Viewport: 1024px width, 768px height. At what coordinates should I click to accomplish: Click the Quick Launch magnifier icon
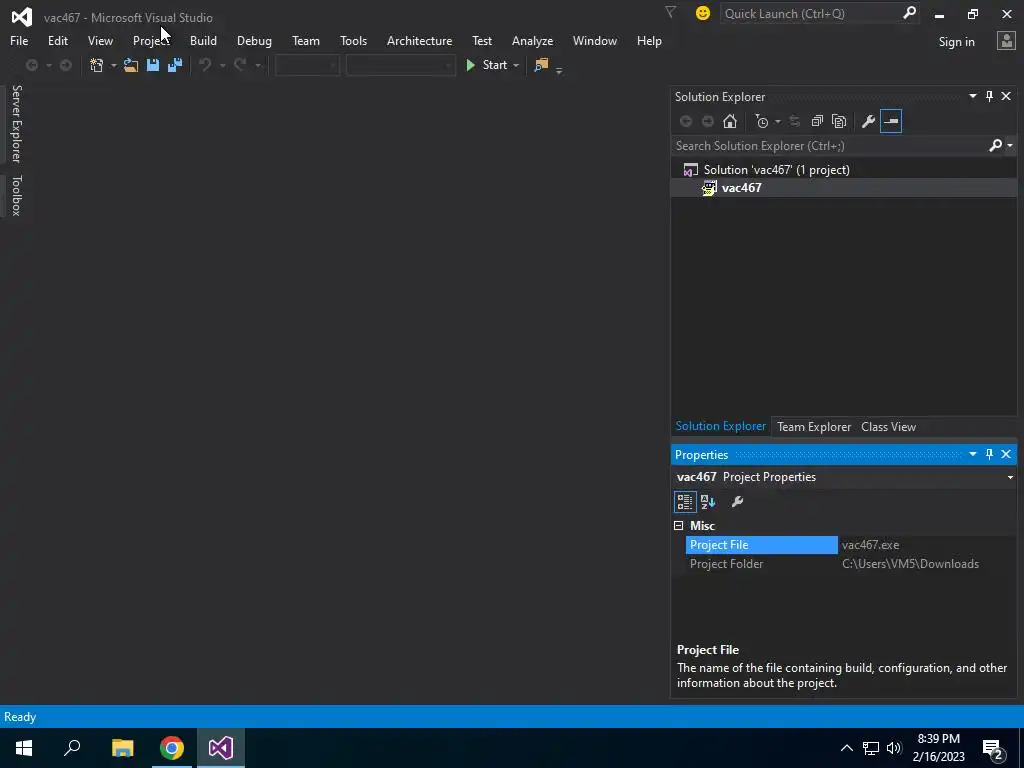tap(909, 13)
